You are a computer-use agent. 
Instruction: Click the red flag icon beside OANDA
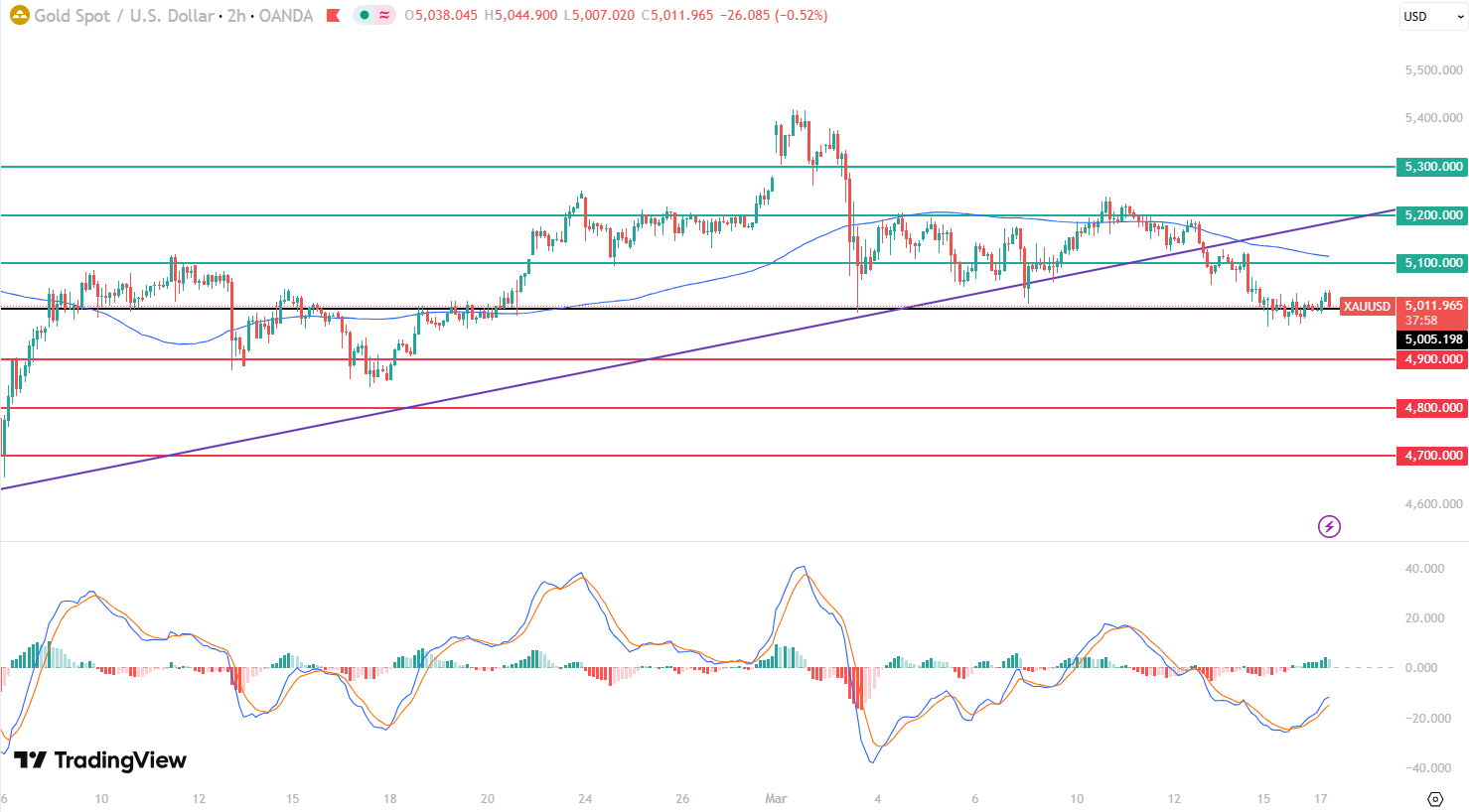(x=333, y=16)
